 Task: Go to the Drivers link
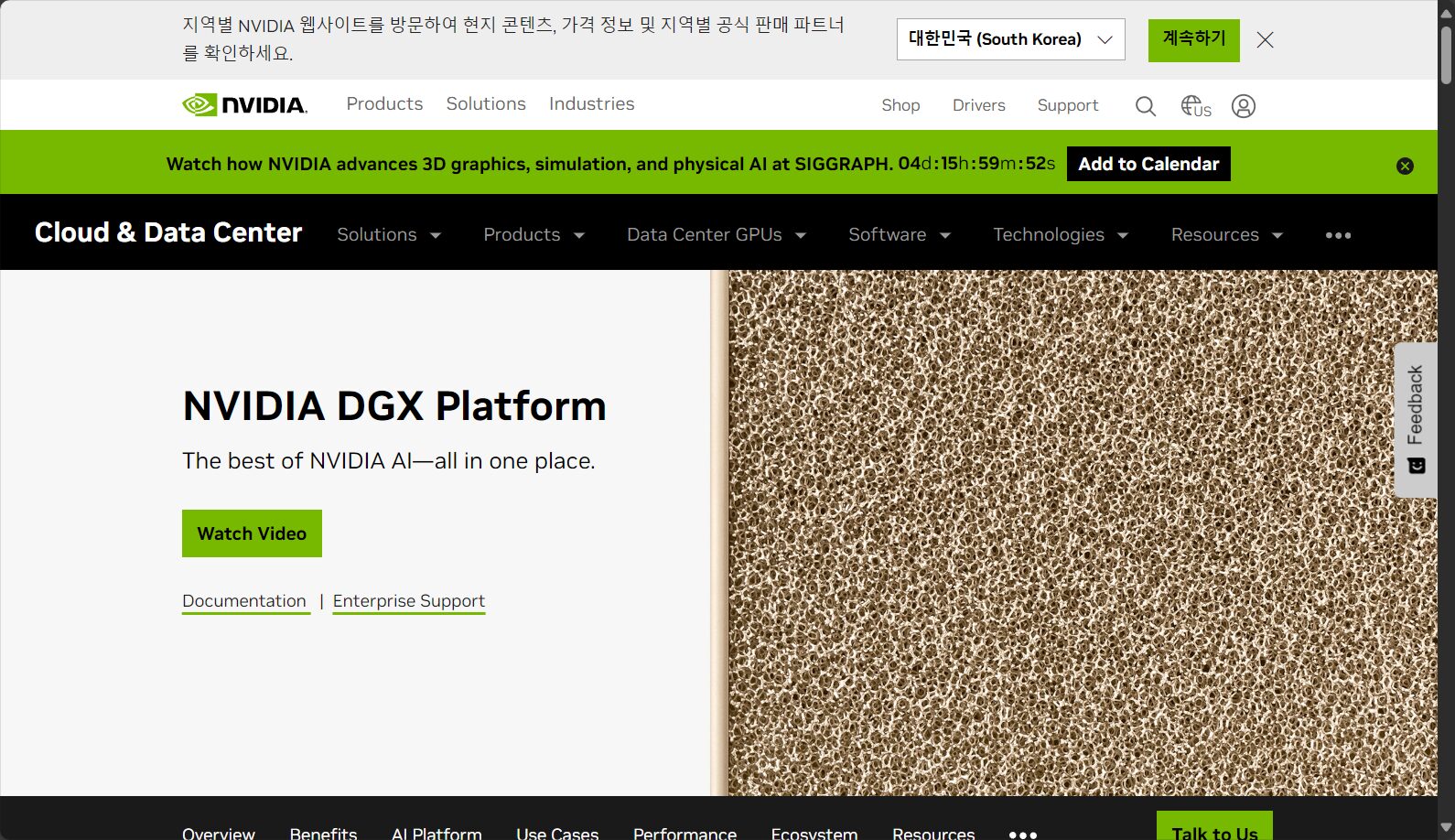tap(978, 105)
